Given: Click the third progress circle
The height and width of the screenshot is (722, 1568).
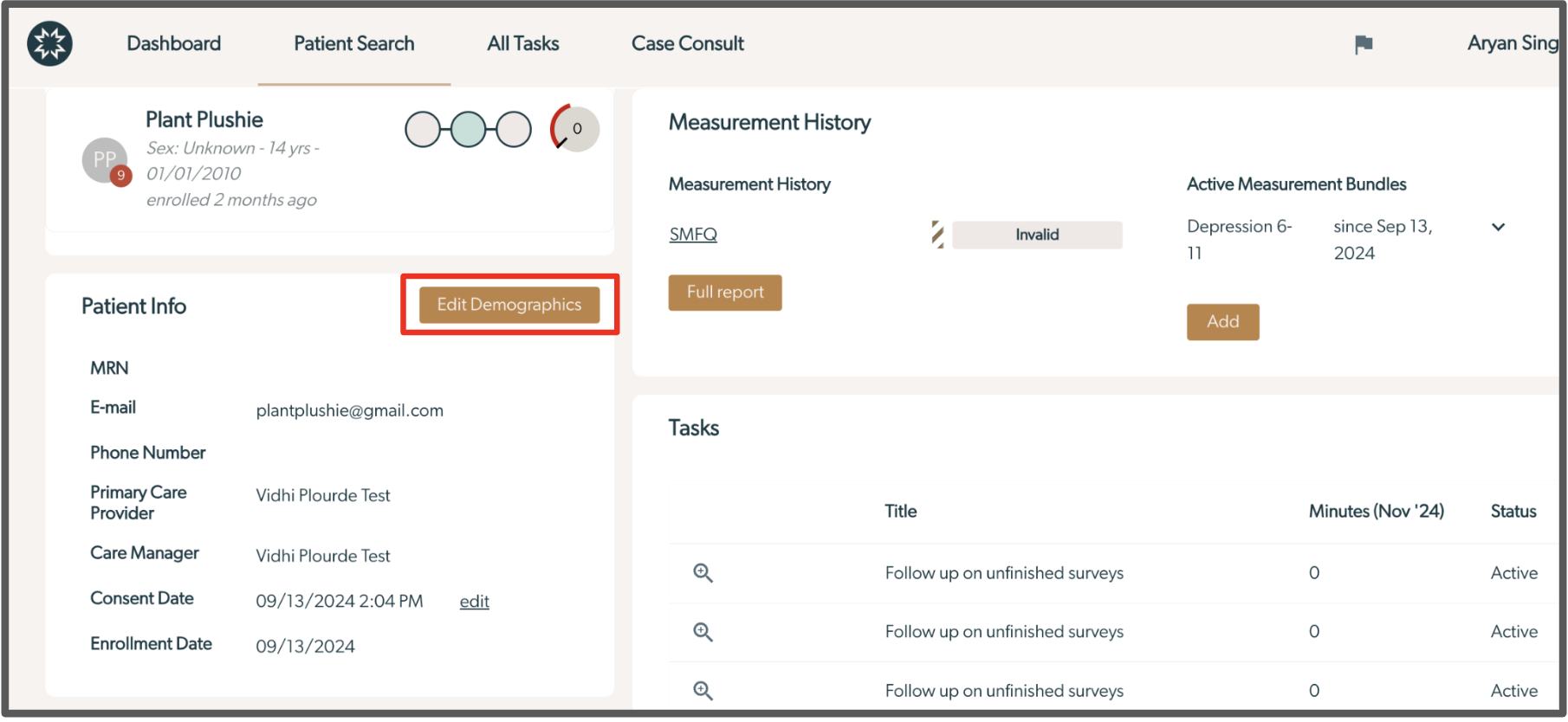Looking at the screenshot, I should [514, 130].
